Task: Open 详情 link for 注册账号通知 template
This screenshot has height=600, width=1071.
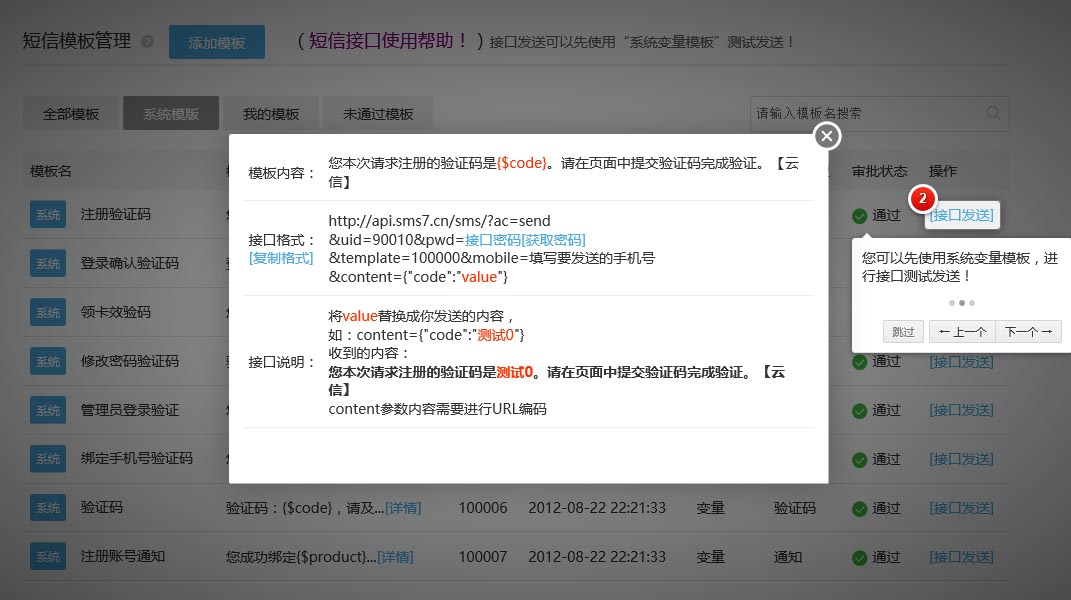Action: (395, 557)
